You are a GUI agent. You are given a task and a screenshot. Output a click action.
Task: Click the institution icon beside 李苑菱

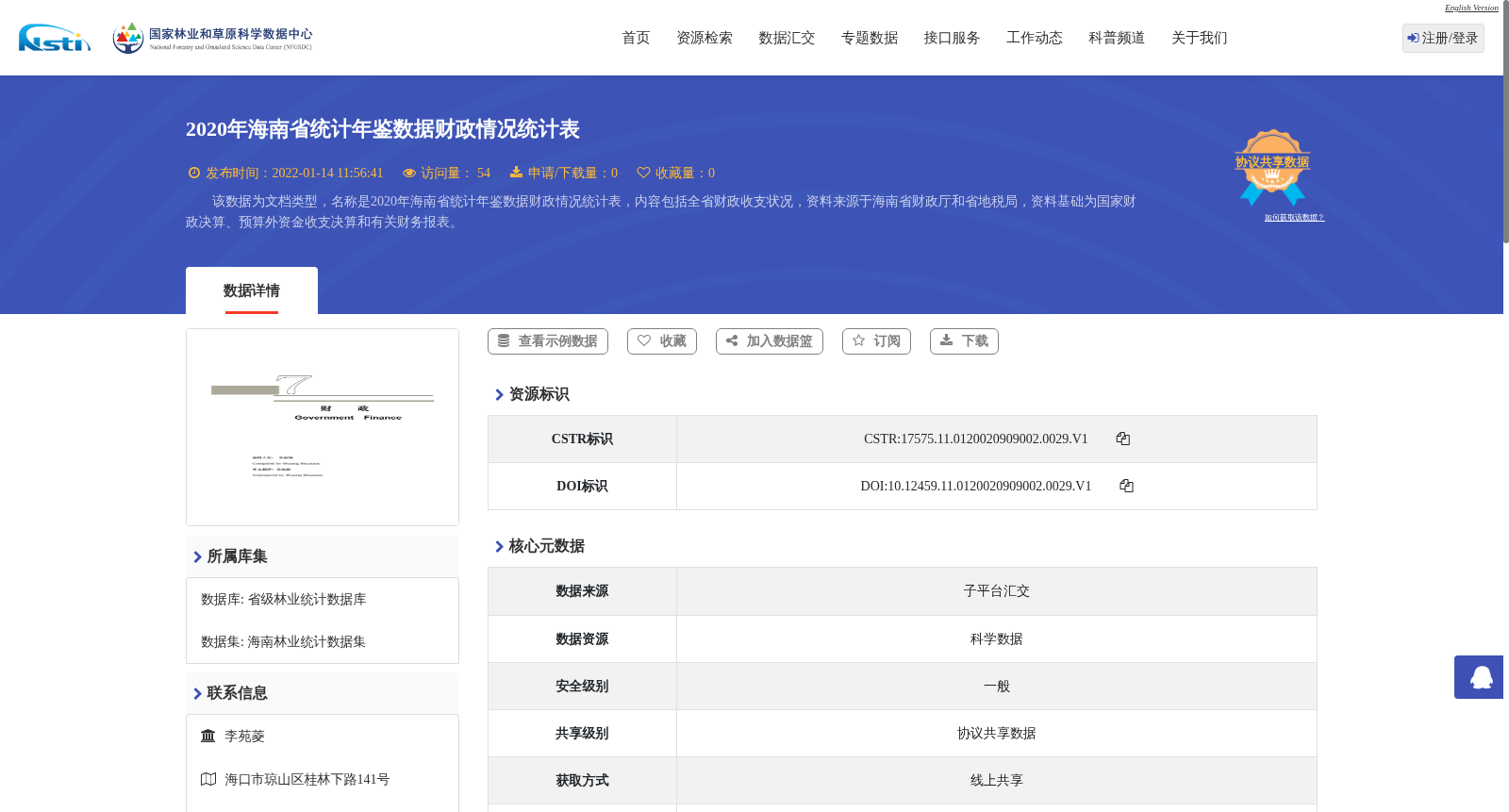point(208,736)
